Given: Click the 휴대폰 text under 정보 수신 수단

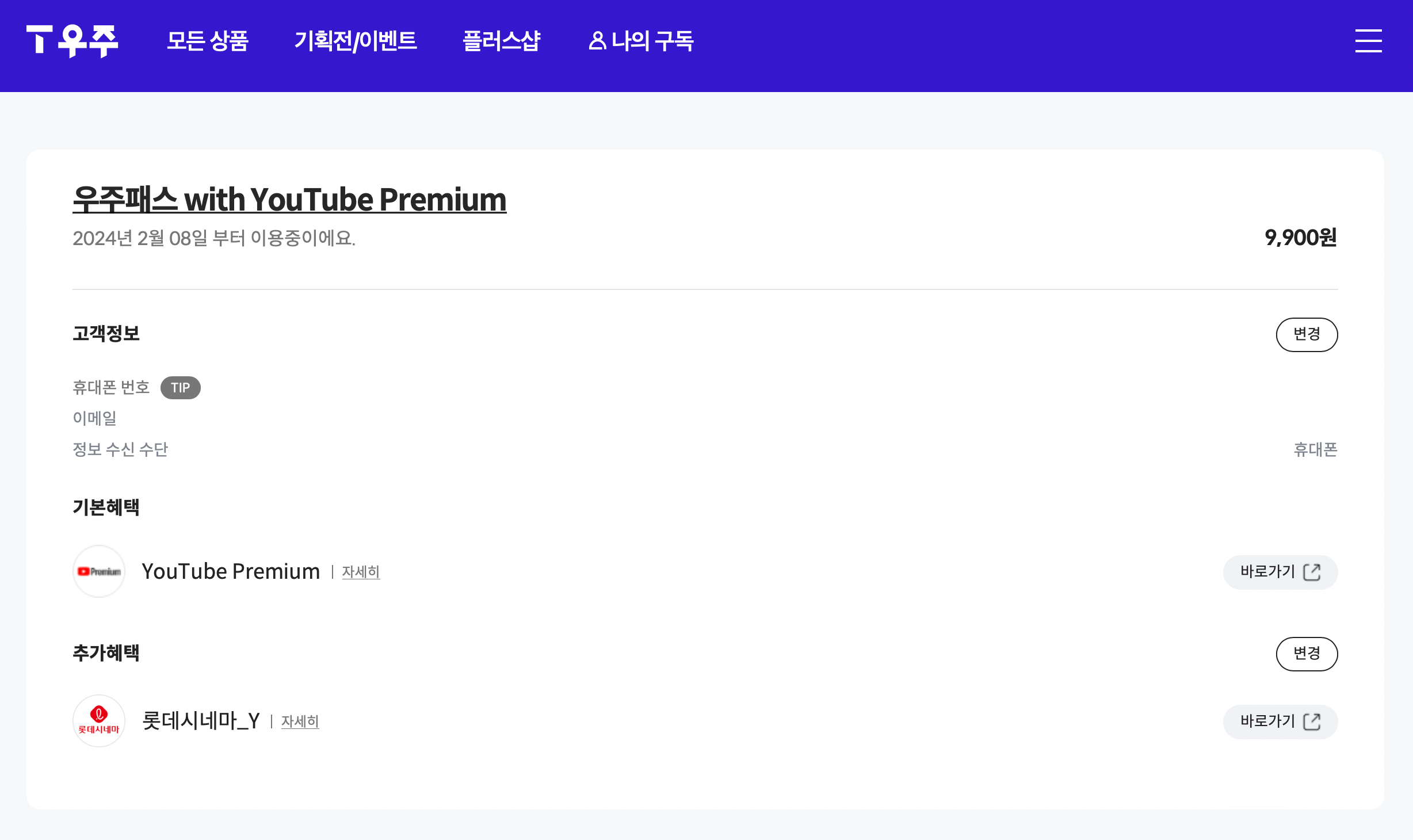Looking at the screenshot, I should click(x=1315, y=450).
